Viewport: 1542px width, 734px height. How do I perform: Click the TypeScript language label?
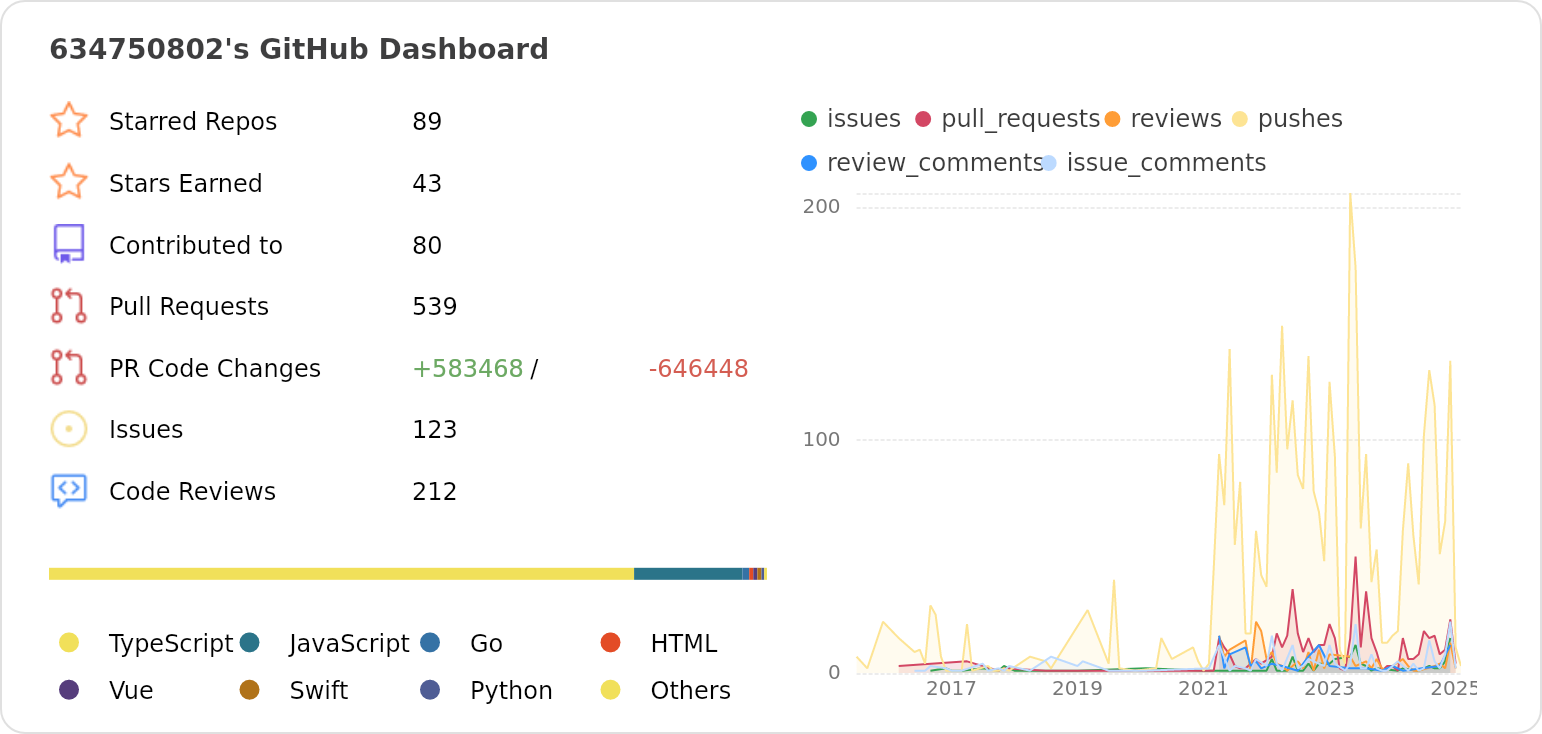pyautogui.click(x=171, y=644)
